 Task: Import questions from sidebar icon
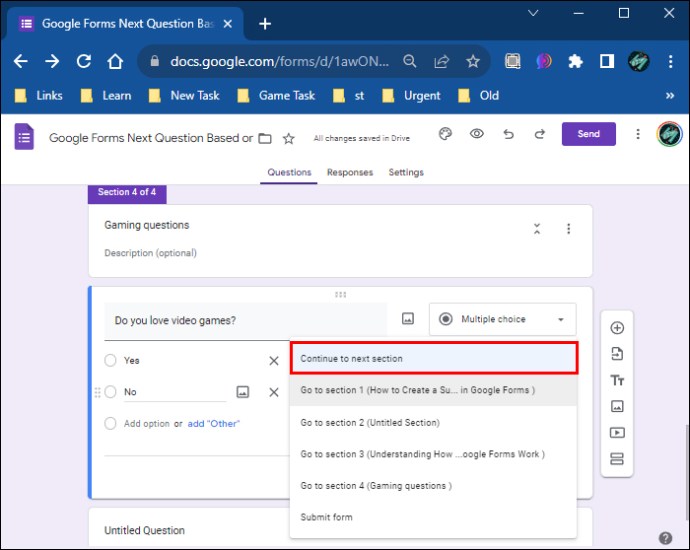[x=617, y=354]
